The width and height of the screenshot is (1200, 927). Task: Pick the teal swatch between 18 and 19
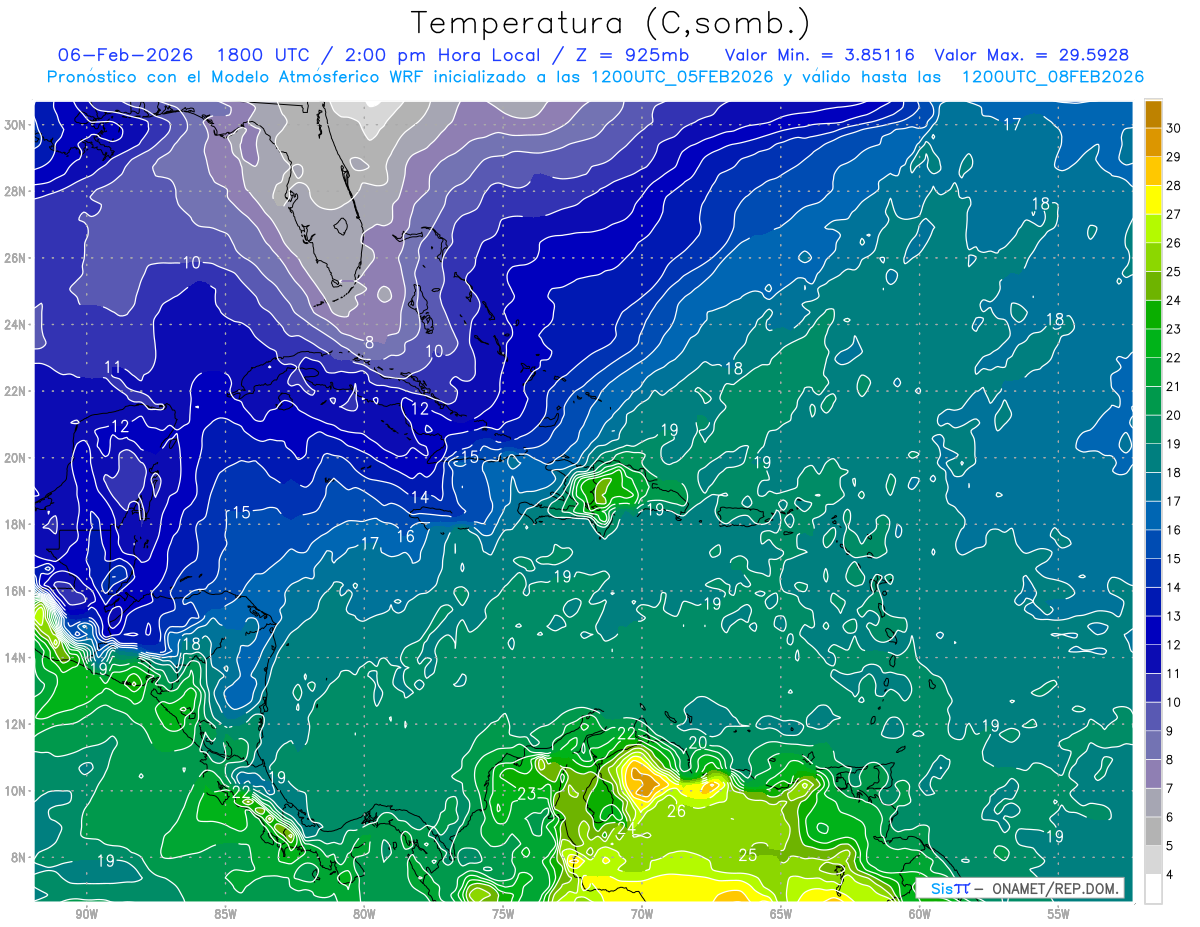click(x=1153, y=458)
